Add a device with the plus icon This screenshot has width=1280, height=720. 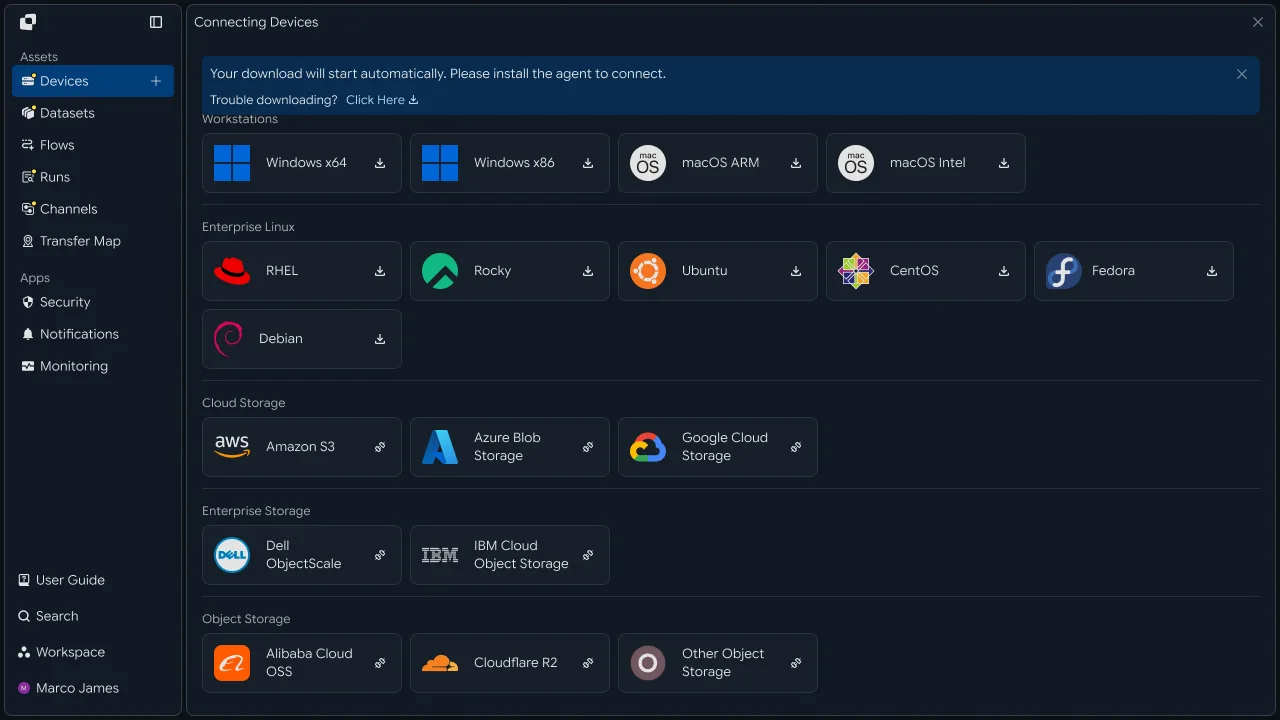click(x=156, y=81)
